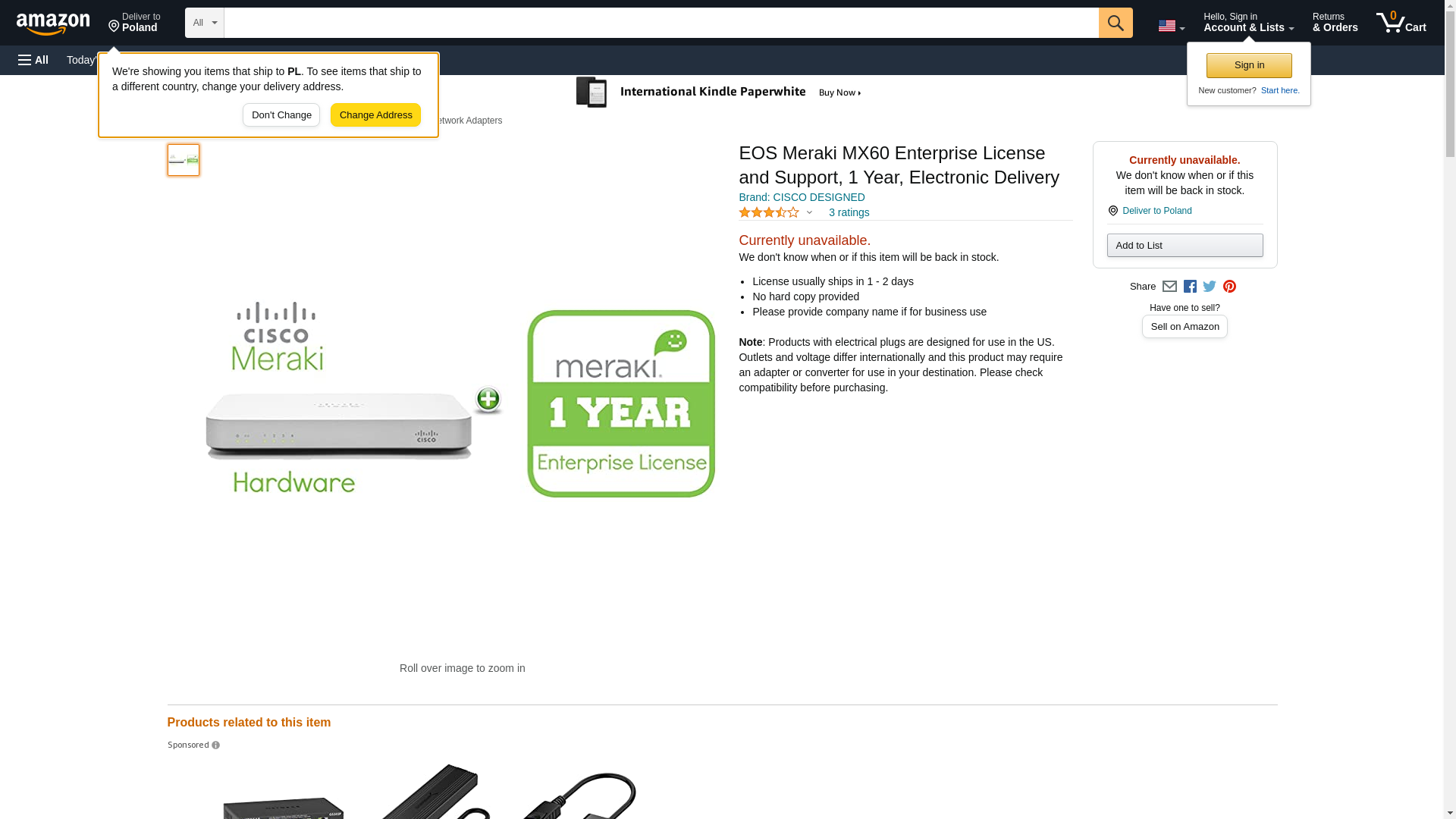Click the yellow Sign in button
The image size is (1456, 819).
coord(1249,65)
